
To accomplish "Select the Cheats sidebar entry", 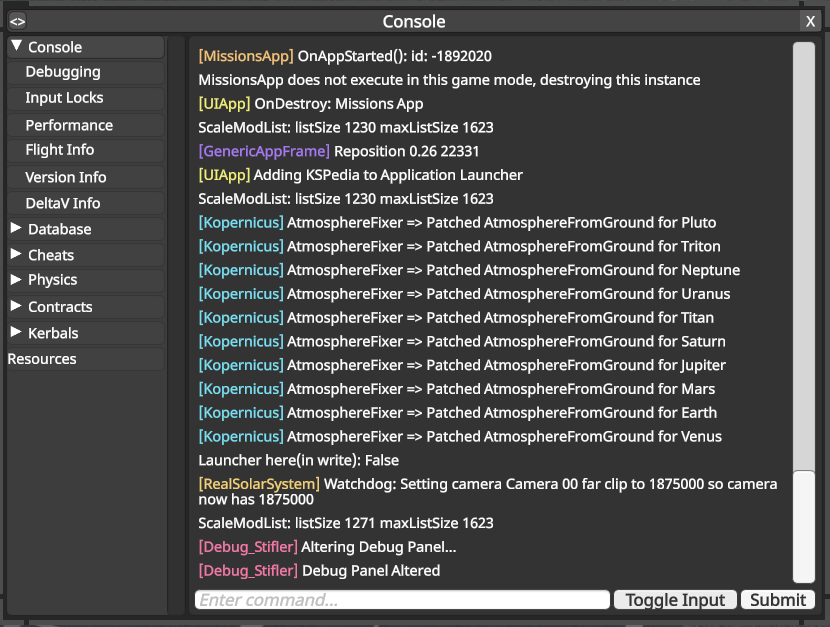I will pos(86,255).
